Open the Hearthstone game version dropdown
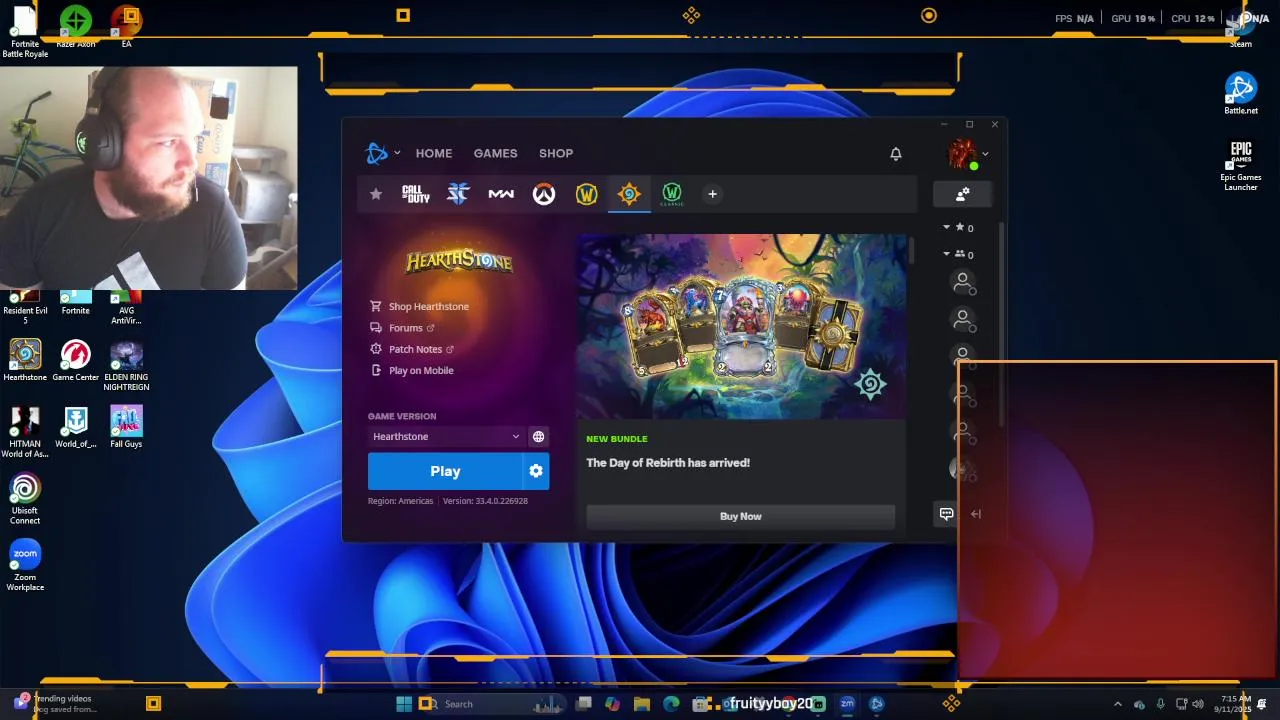The height and width of the screenshot is (720, 1280). 446,436
